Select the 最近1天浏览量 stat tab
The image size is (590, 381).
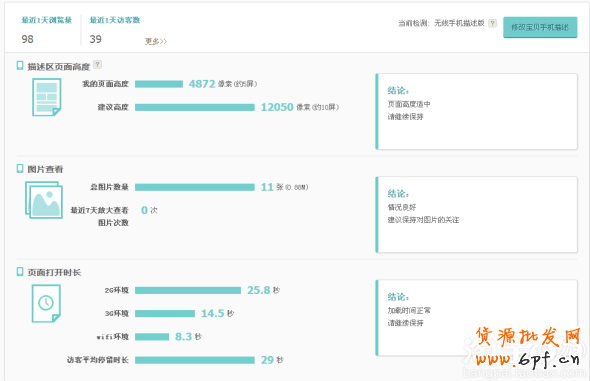(46, 30)
